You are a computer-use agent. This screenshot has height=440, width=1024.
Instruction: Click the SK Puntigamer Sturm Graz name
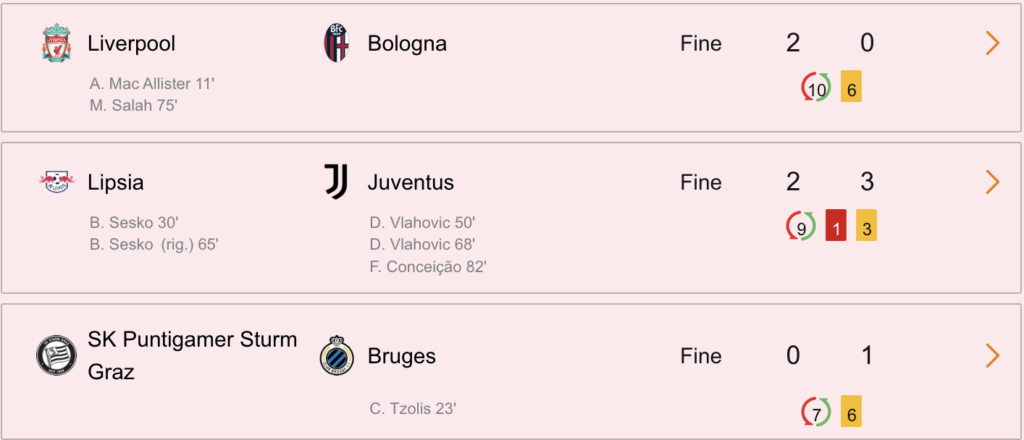193,356
